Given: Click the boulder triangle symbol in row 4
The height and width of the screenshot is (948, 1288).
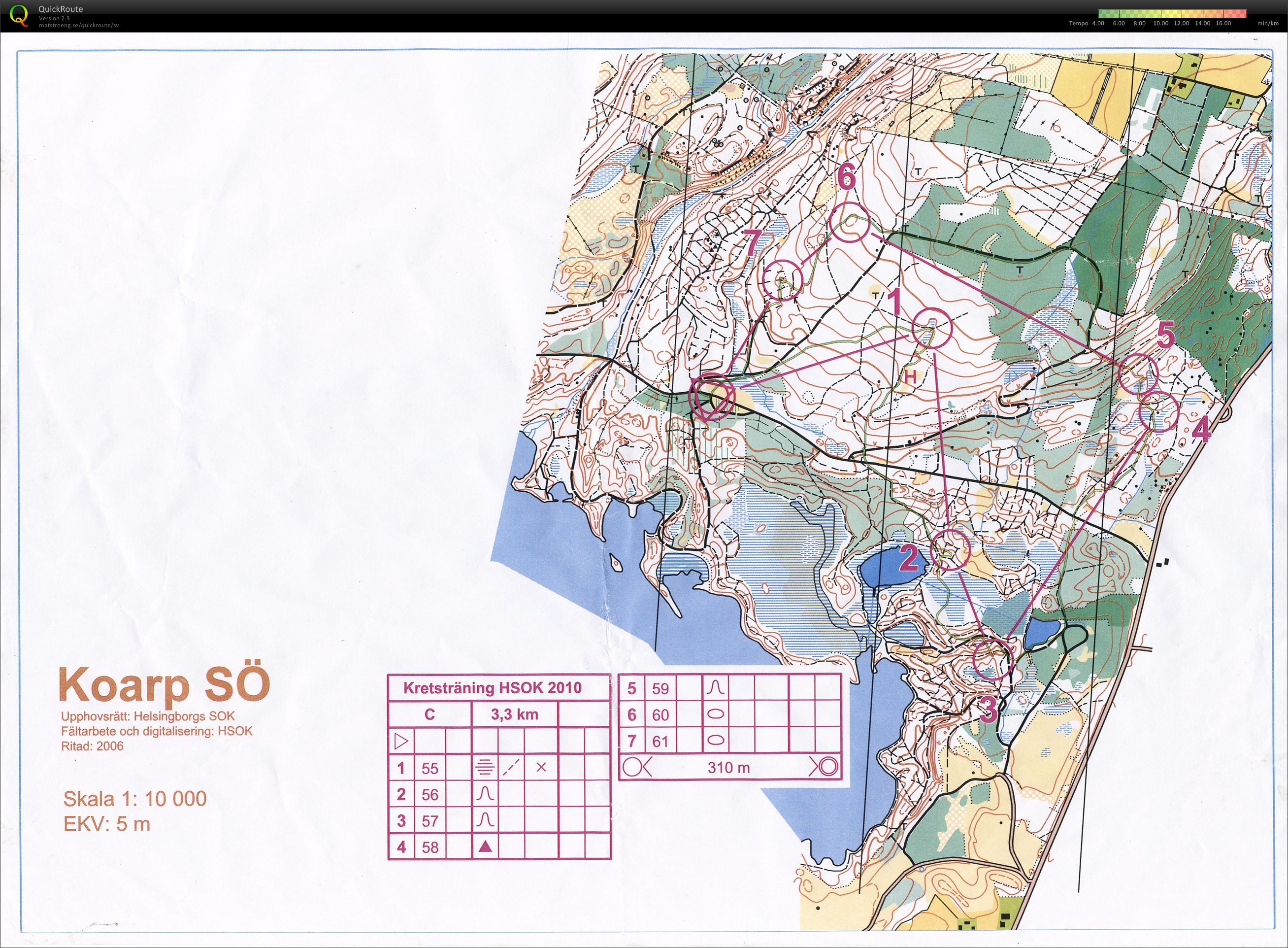Looking at the screenshot, I should [485, 847].
